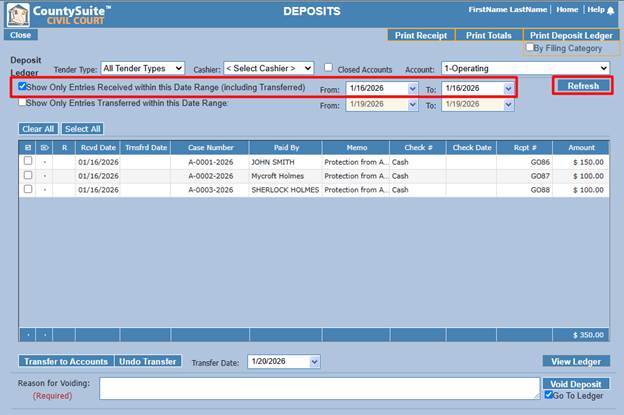Open Transferred To 1/19/2026 date arrow
Viewport: 624px width, 415px height.
pos(509,105)
